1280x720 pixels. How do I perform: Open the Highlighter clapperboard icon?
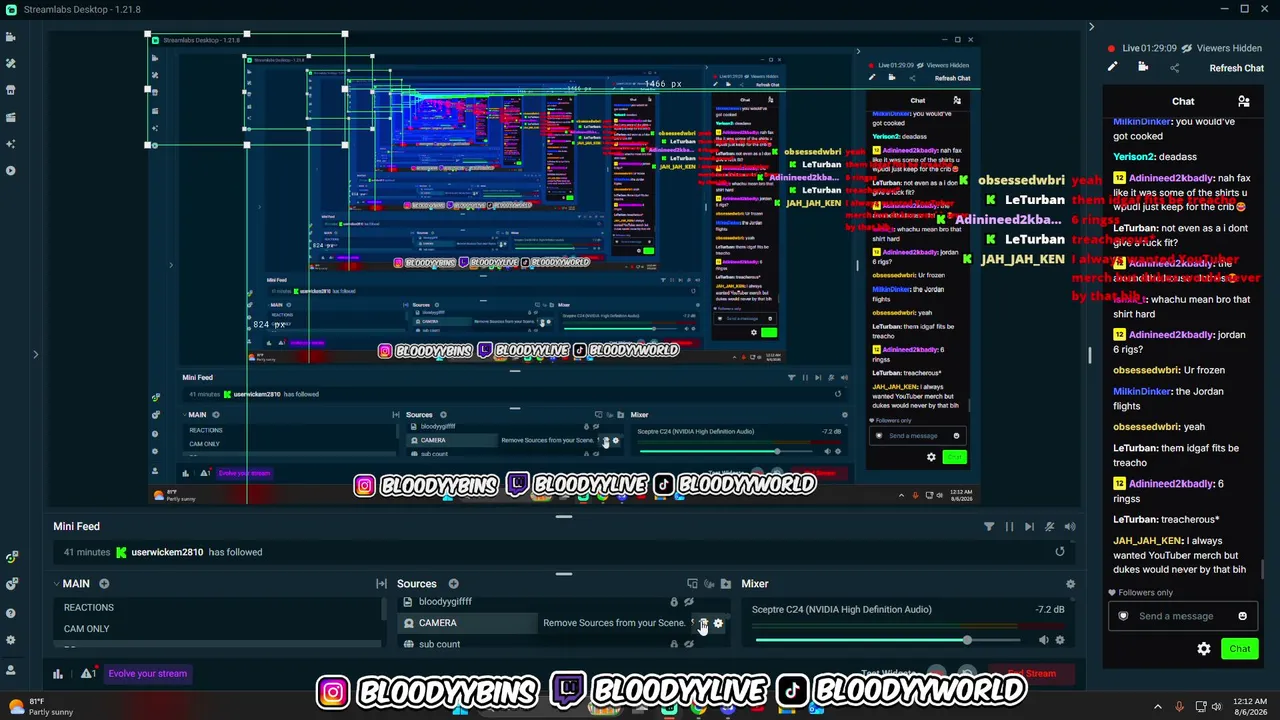pyautogui.click(x=10, y=117)
